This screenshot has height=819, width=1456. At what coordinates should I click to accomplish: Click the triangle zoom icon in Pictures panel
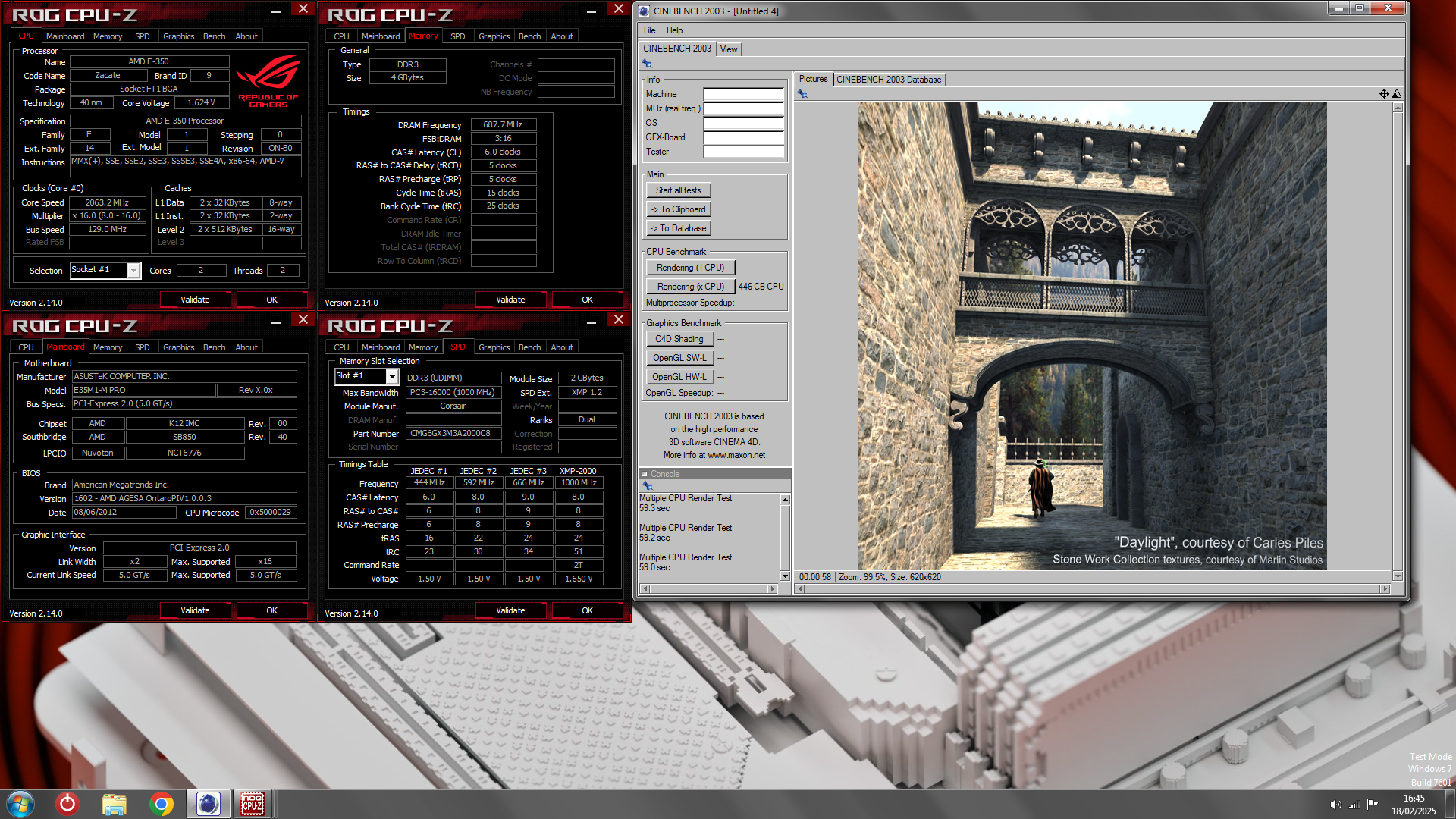[x=1397, y=93]
